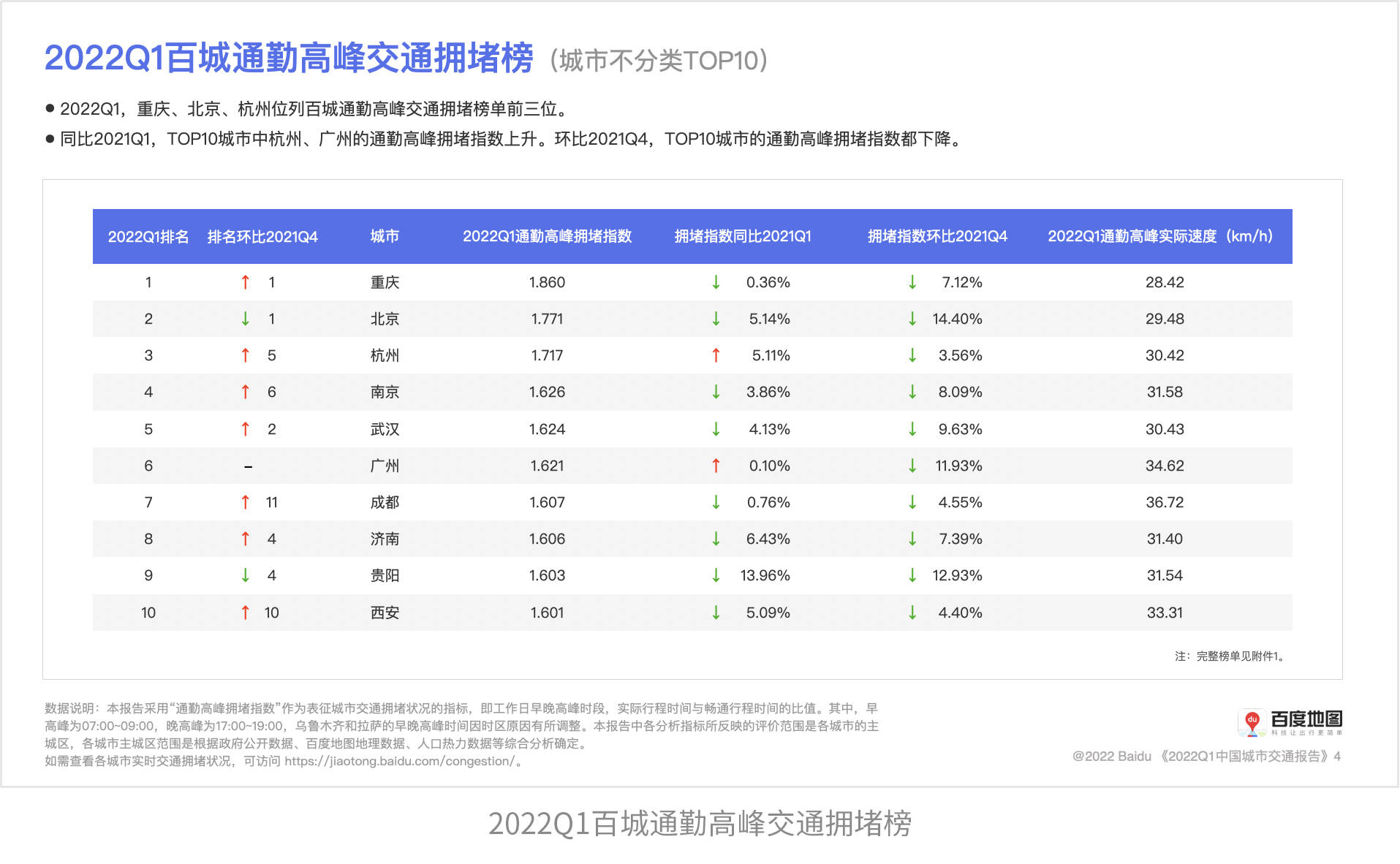
Task: Click the city name 西安
Action: click(x=385, y=613)
